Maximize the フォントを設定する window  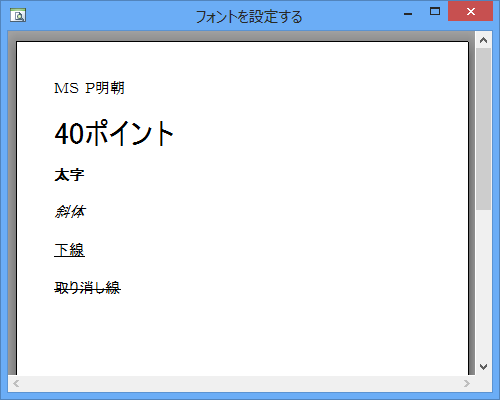pos(435,12)
